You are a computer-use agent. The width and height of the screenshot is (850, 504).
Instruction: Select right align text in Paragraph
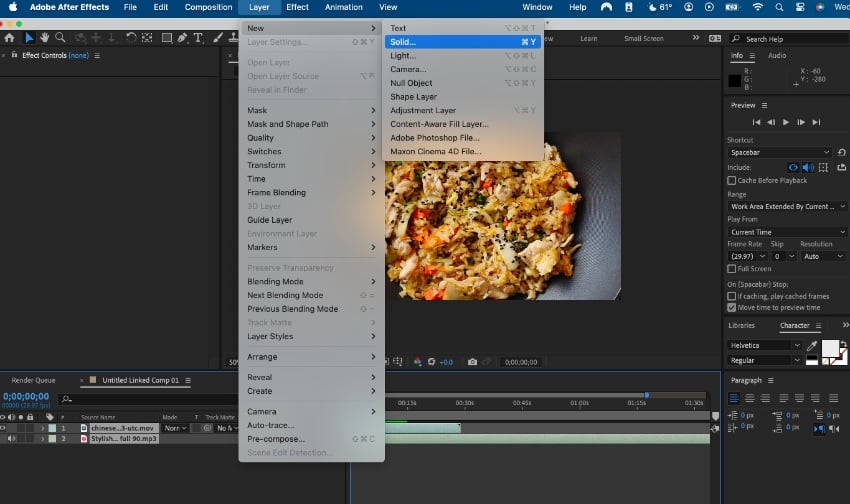pos(765,398)
